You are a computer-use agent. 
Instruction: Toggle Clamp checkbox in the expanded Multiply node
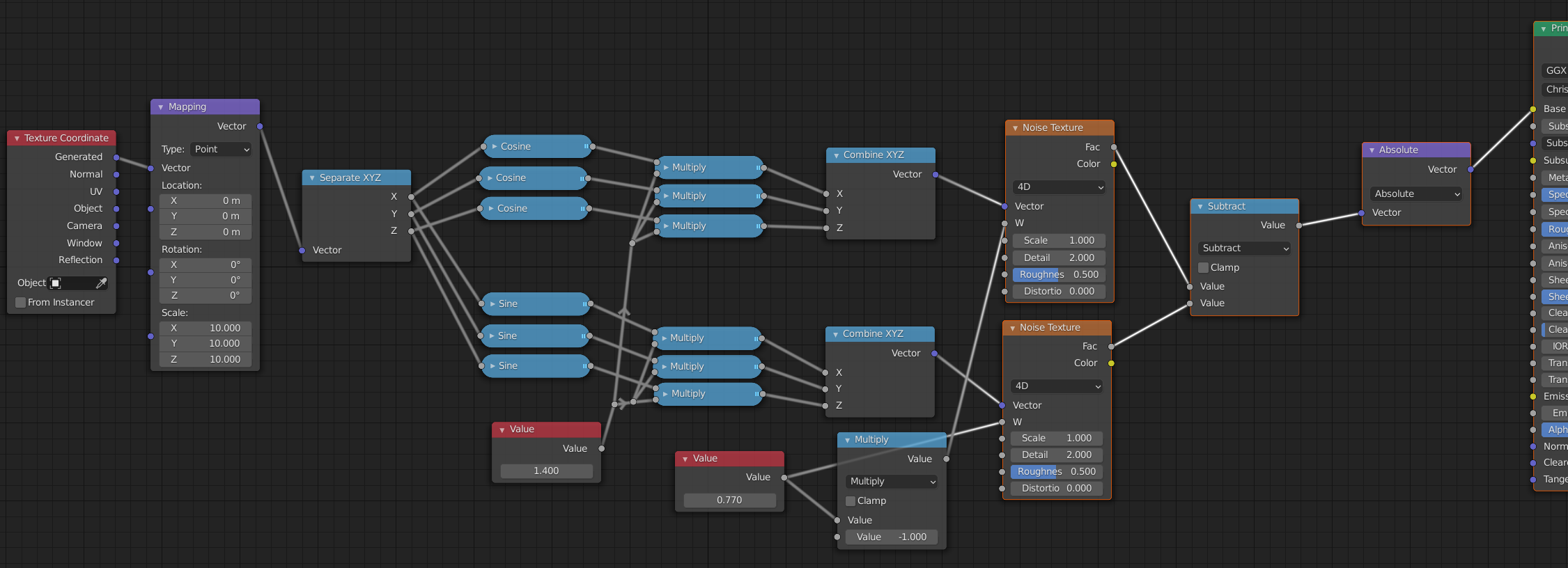(x=851, y=500)
